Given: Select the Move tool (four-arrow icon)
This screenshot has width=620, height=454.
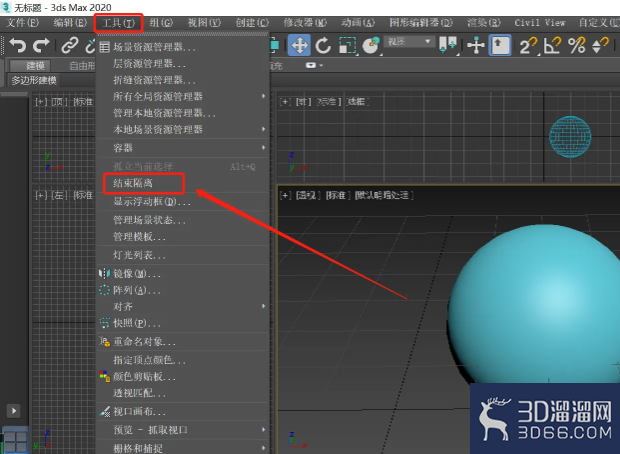Looking at the screenshot, I should pos(299,45).
